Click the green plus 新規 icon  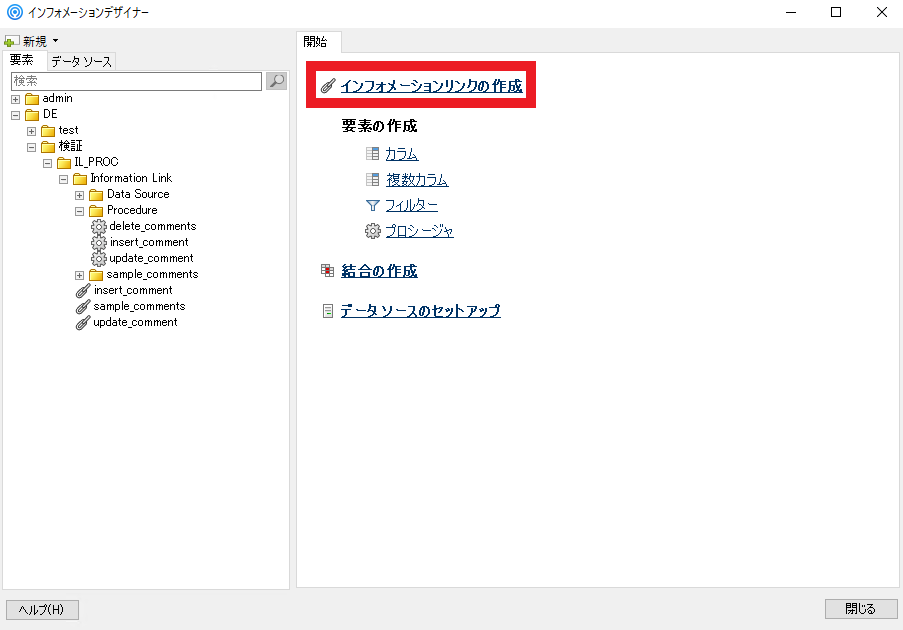[x=11, y=41]
